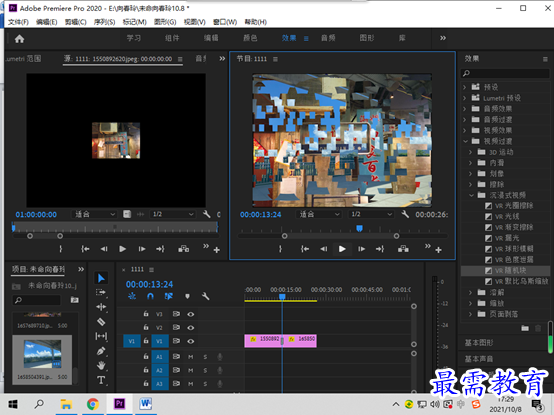Screen dimensions: 554x415
Task: Expand the 3D 运动 transitions folder
Action: [x=470, y=152]
